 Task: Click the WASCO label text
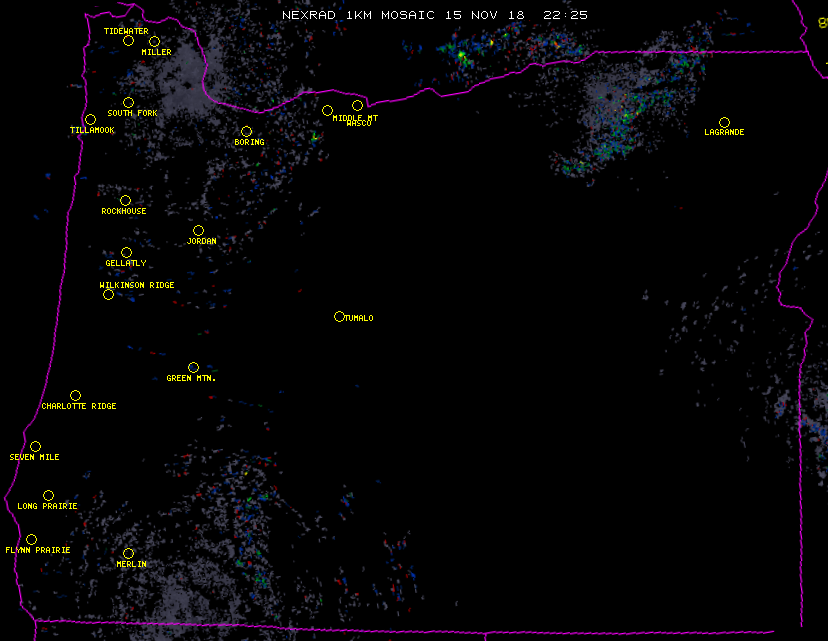coord(357,124)
